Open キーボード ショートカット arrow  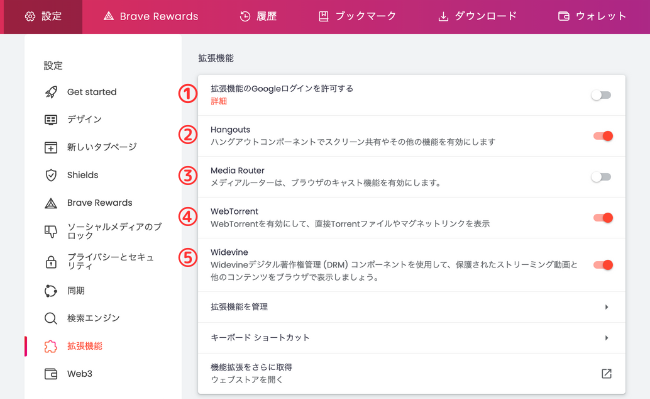point(606,338)
